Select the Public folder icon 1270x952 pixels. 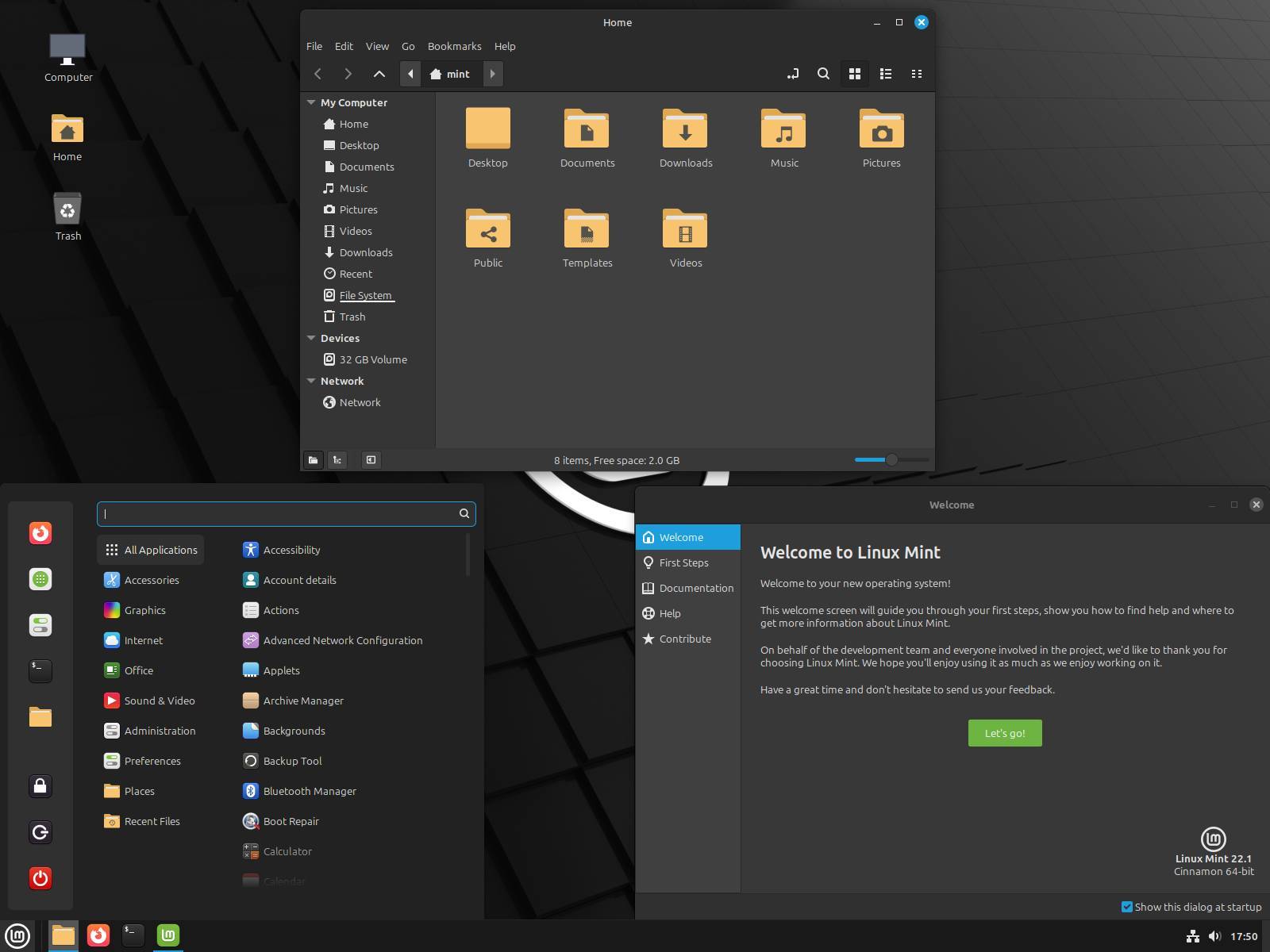[x=488, y=228]
